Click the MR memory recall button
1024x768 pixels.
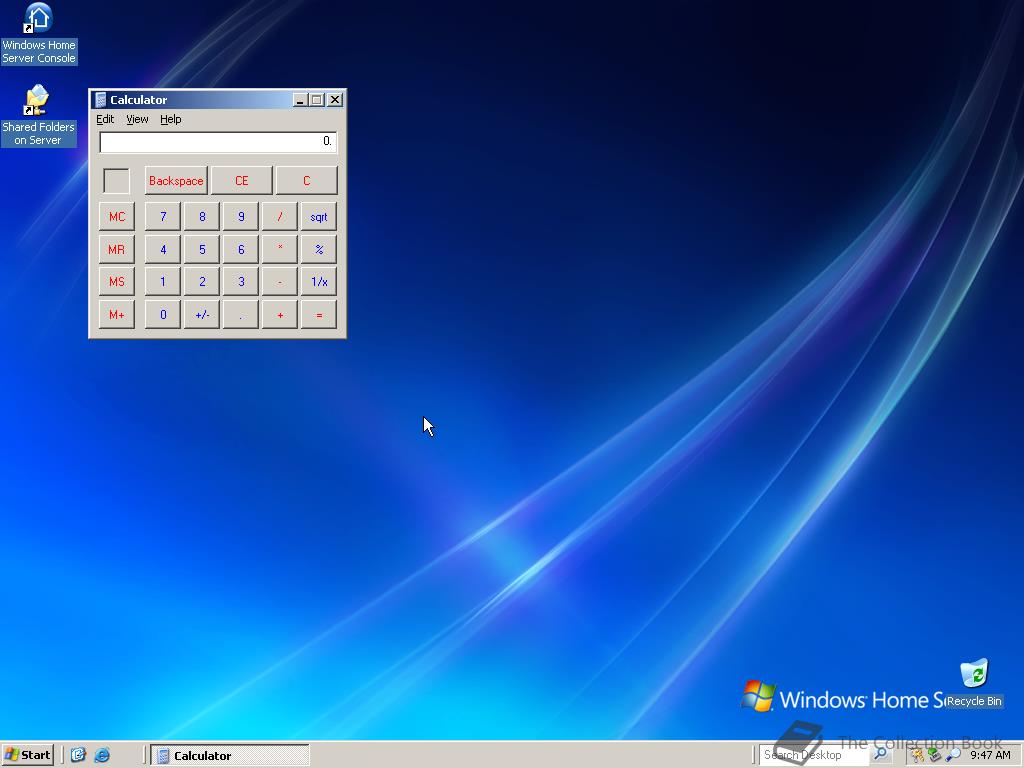tap(117, 249)
